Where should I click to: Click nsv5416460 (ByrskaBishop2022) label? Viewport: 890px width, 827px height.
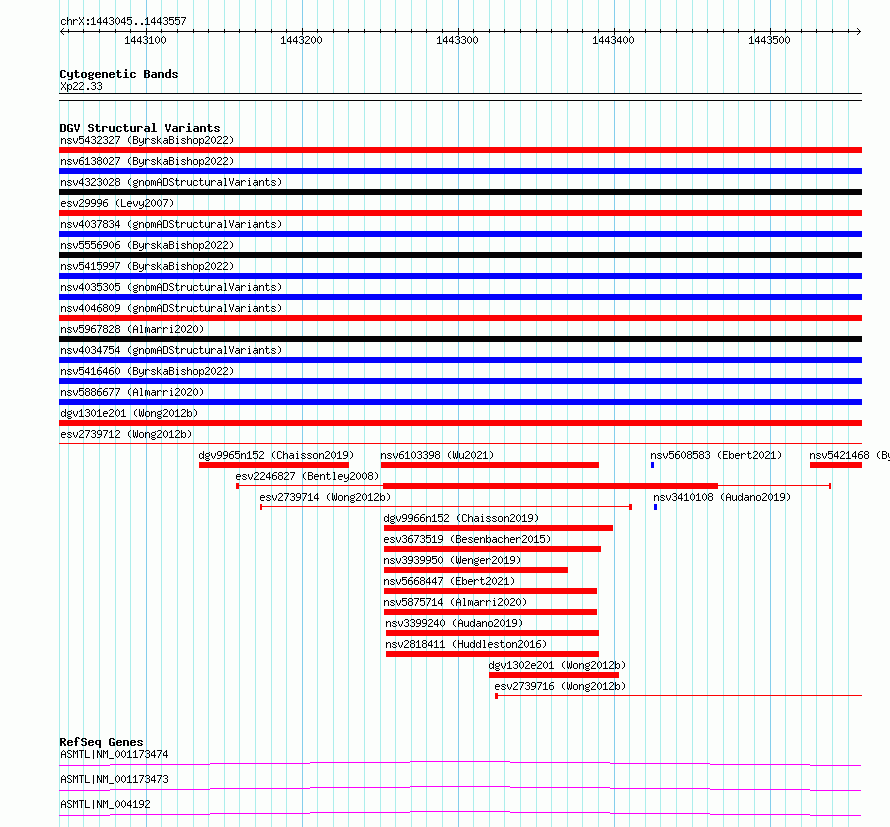coord(147,371)
